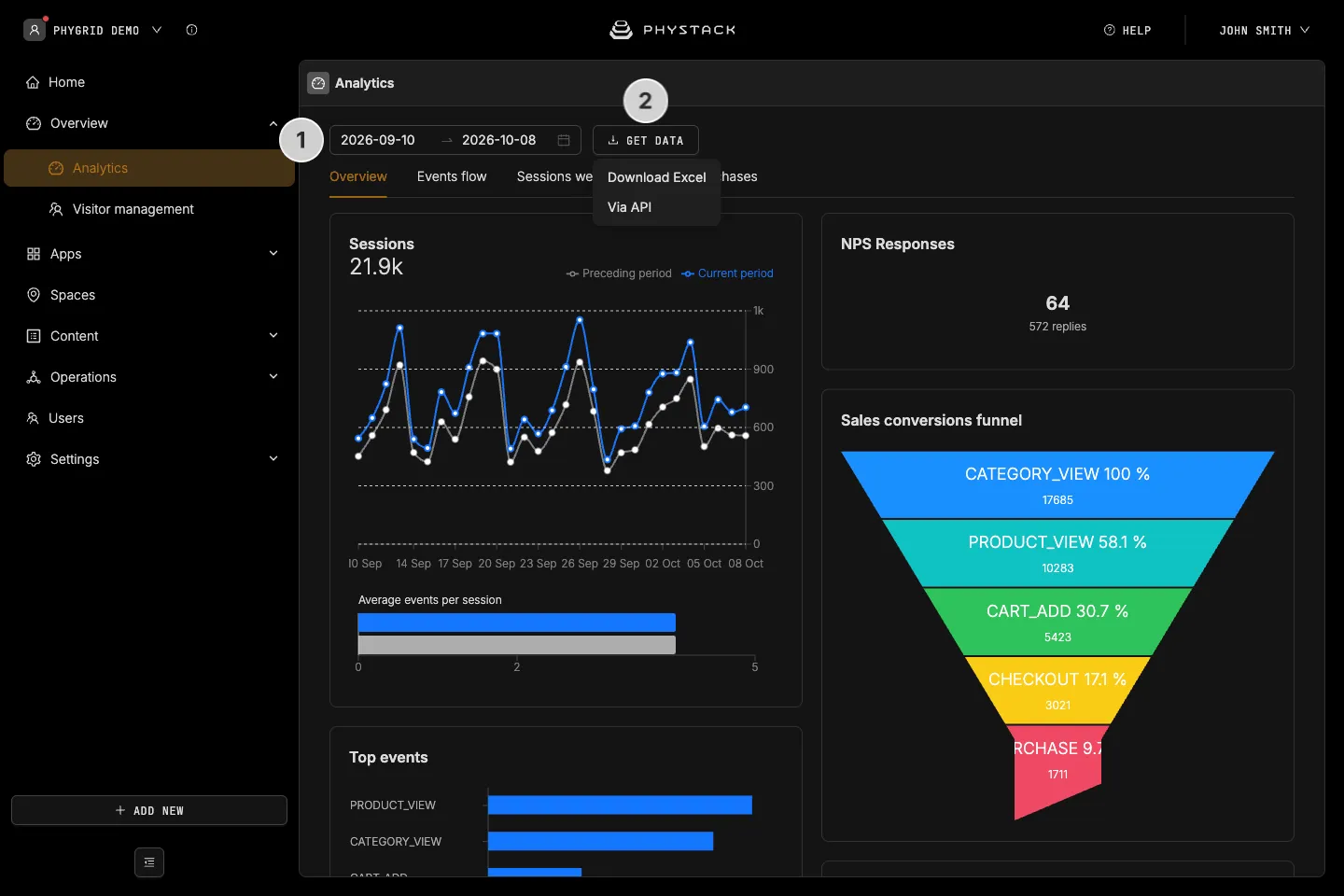Open the calendar icon in date range
This screenshot has height=896, width=1344.
[564, 140]
